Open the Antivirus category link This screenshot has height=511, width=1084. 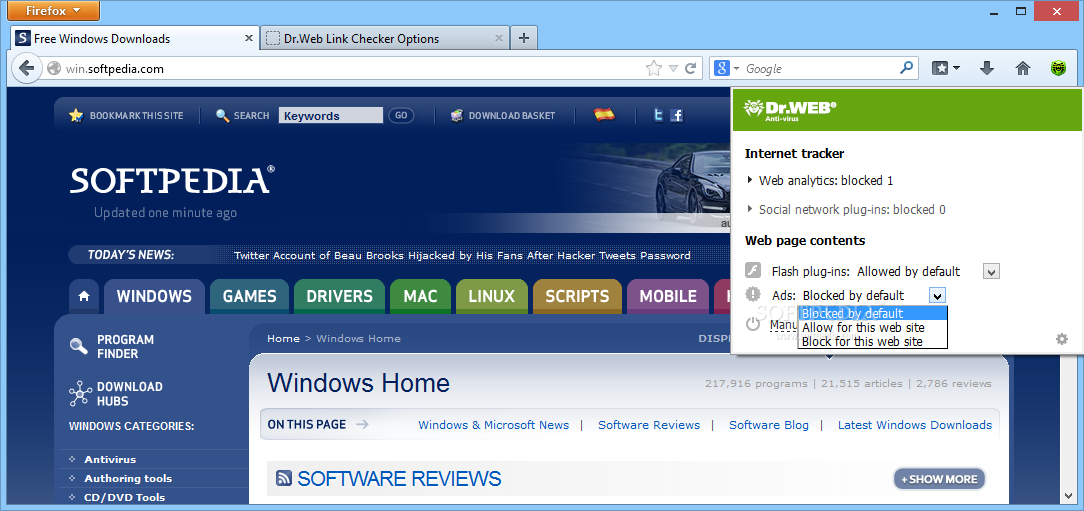pyautogui.click(x=110, y=459)
